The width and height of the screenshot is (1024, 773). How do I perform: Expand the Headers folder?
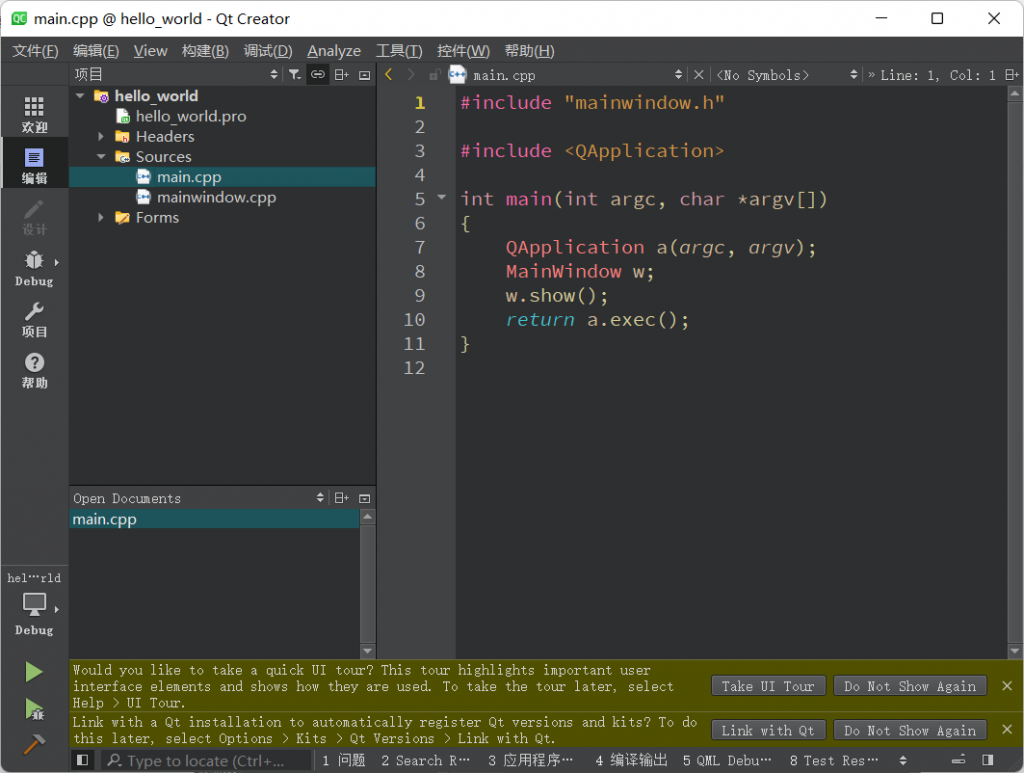[101, 136]
